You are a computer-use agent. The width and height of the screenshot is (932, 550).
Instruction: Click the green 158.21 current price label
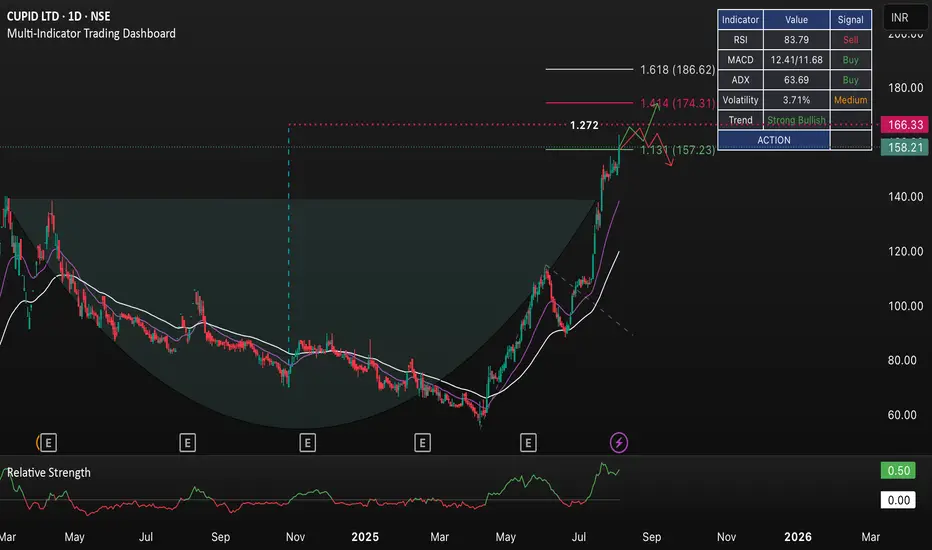click(x=905, y=147)
